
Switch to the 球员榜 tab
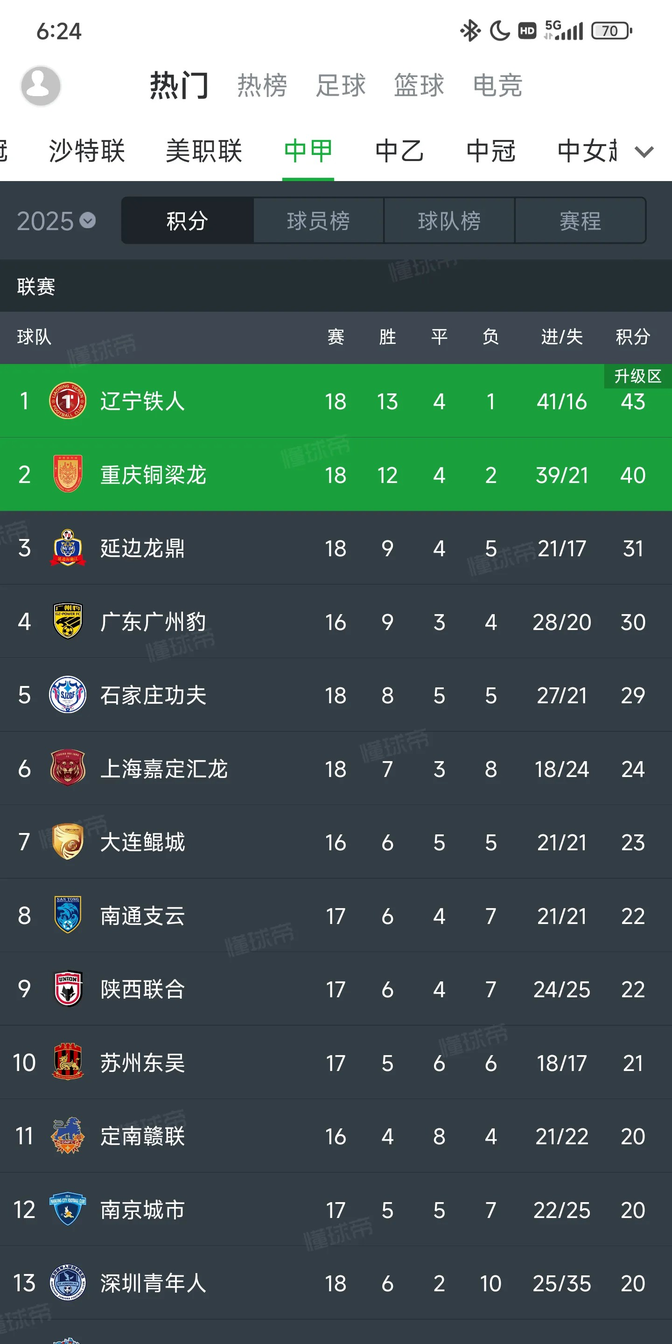pyautogui.click(x=318, y=220)
